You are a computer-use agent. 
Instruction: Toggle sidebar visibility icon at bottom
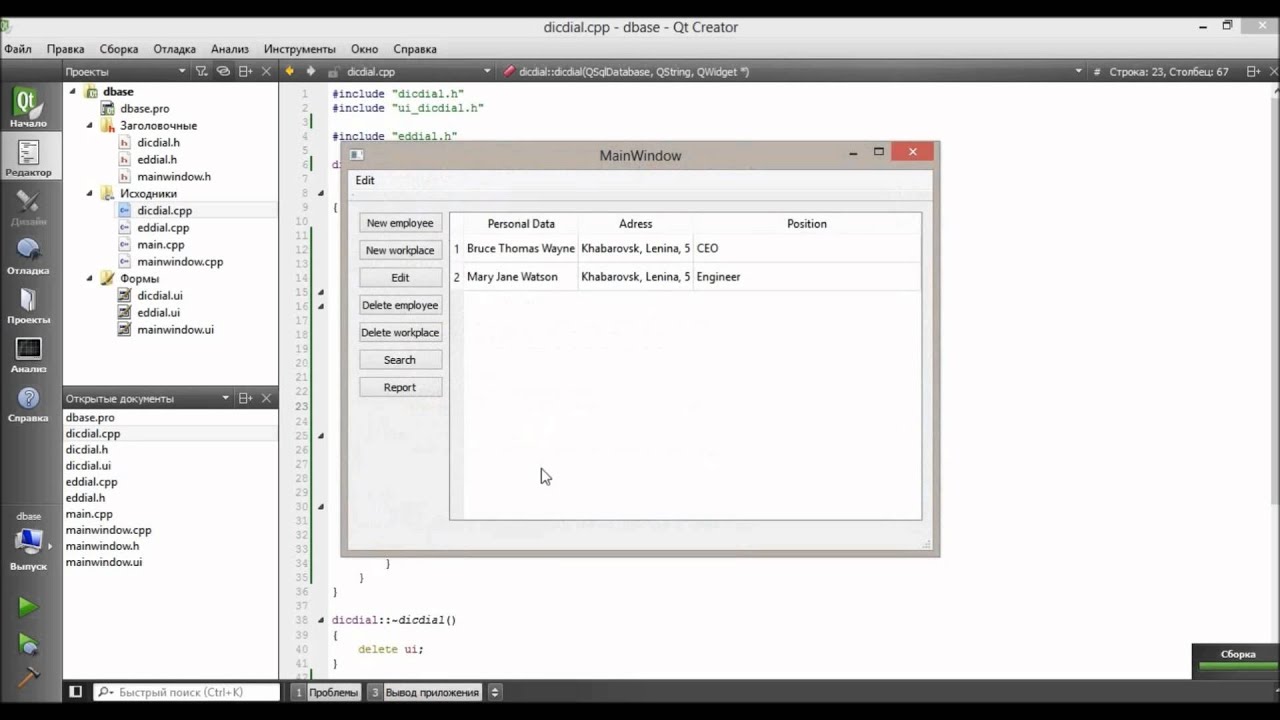coord(75,692)
